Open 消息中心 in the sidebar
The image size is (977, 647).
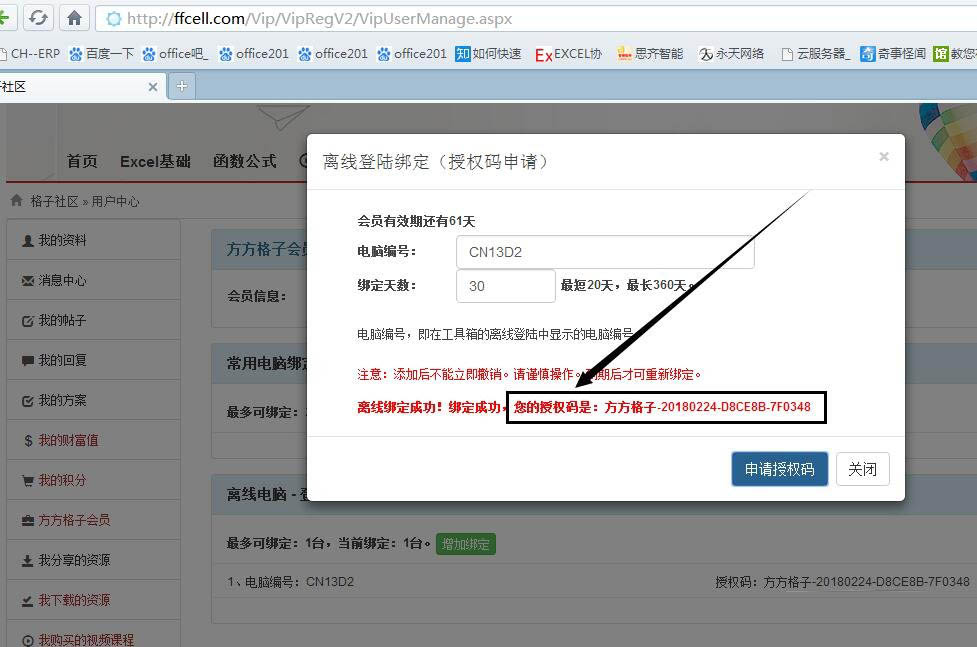[x=93, y=280]
